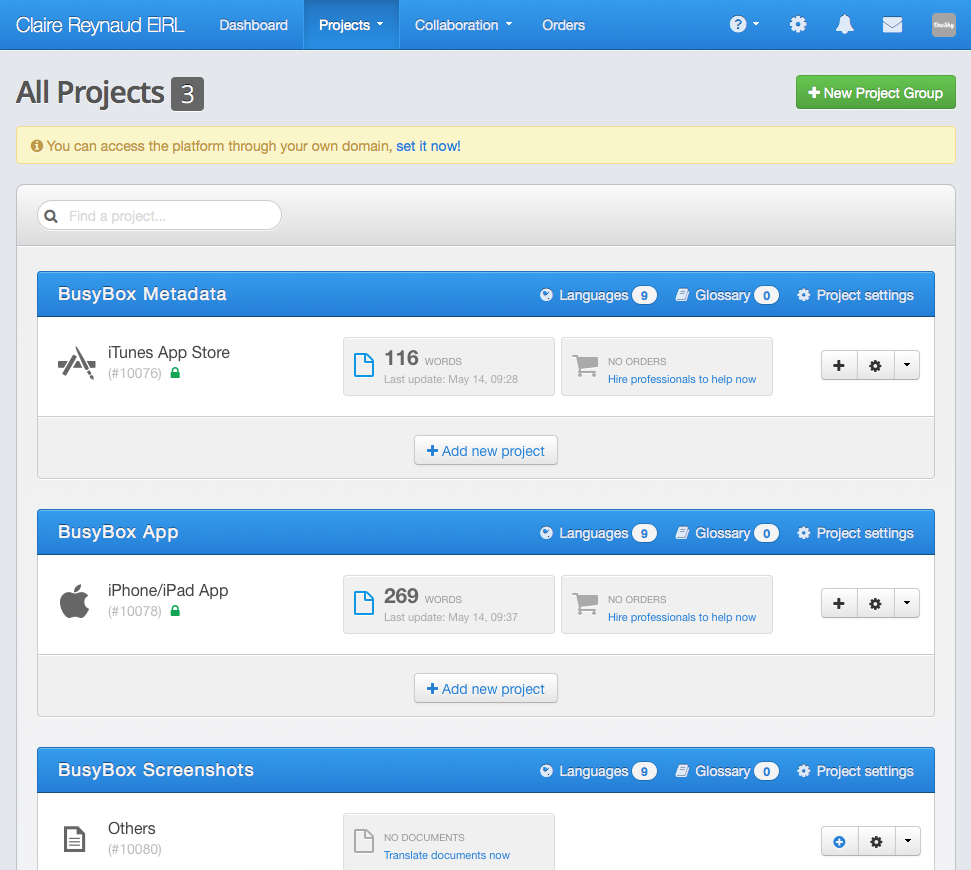Open Glossary for BusyBox App
Image resolution: width=971 pixels, height=870 pixels.
pyautogui.click(x=727, y=533)
